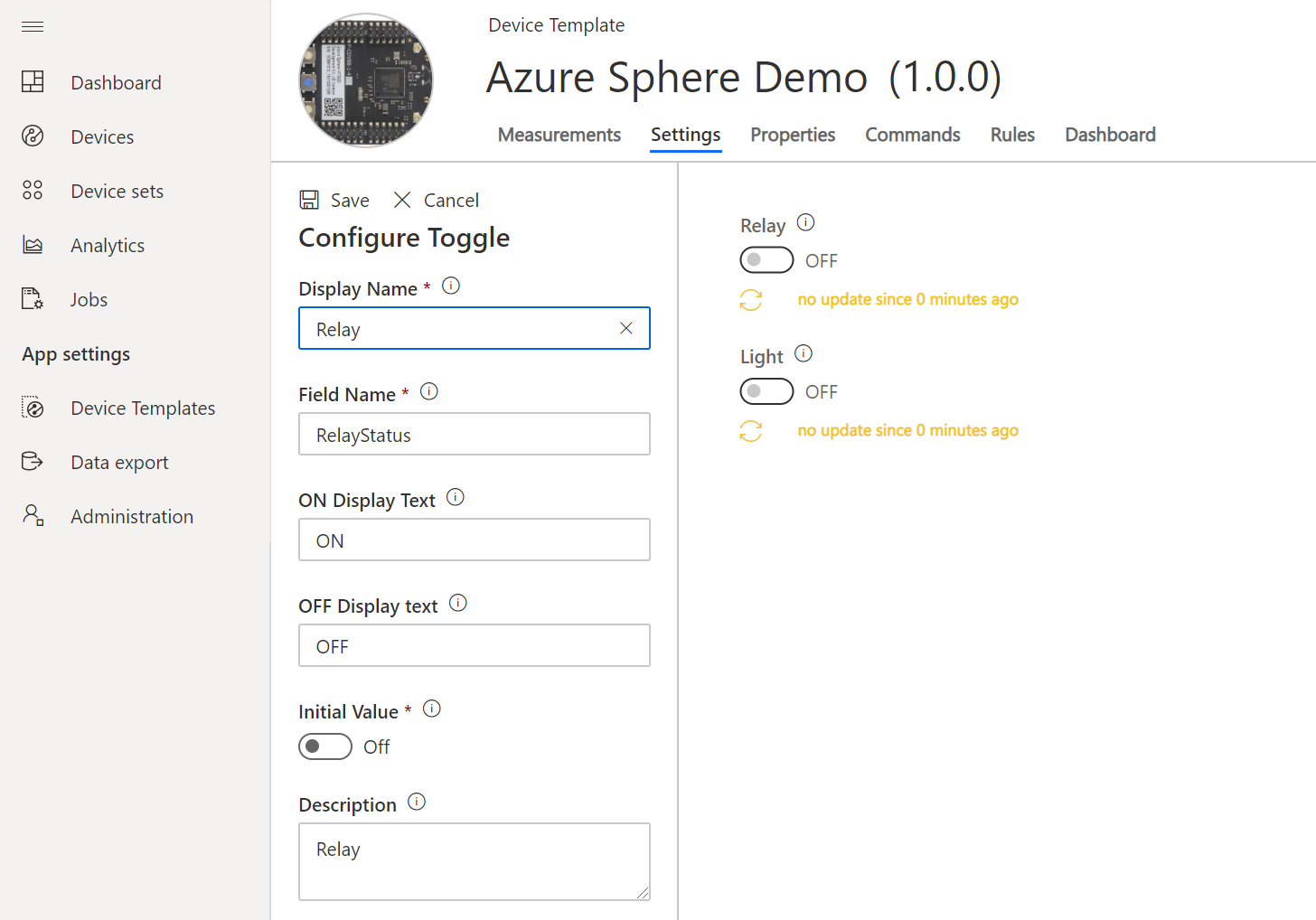Click the sync icon under Light
This screenshot has height=920, width=1316.
click(x=751, y=431)
